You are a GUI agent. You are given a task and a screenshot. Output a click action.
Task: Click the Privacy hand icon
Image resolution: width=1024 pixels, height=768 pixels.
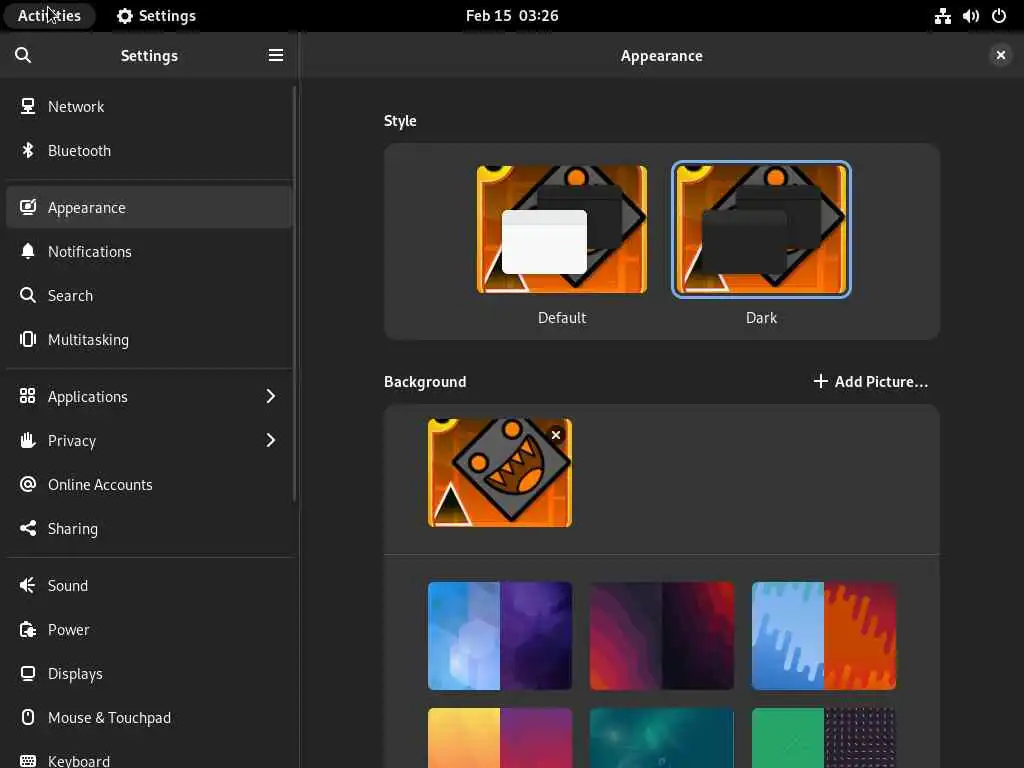pos(27,440)
